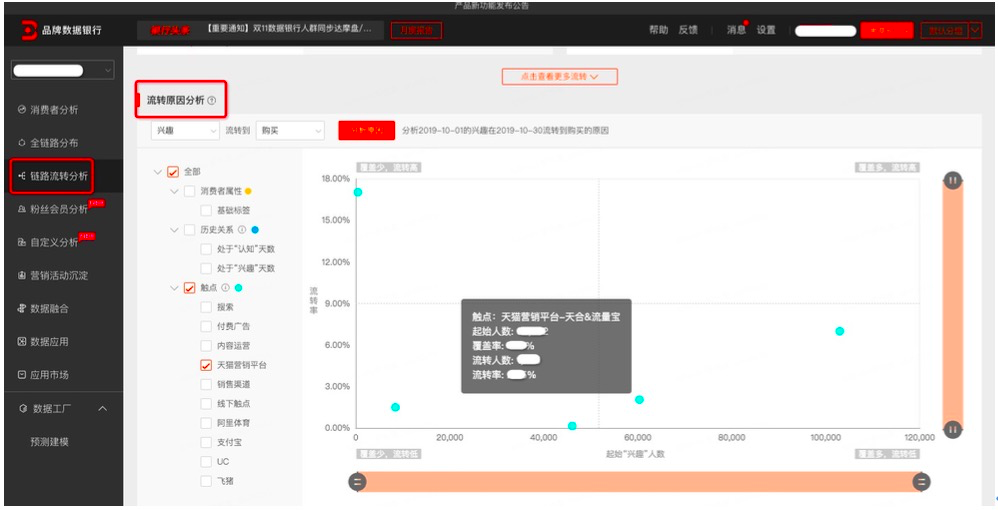
Task: Open 消息 notifications in header
Action: point(736,30)
